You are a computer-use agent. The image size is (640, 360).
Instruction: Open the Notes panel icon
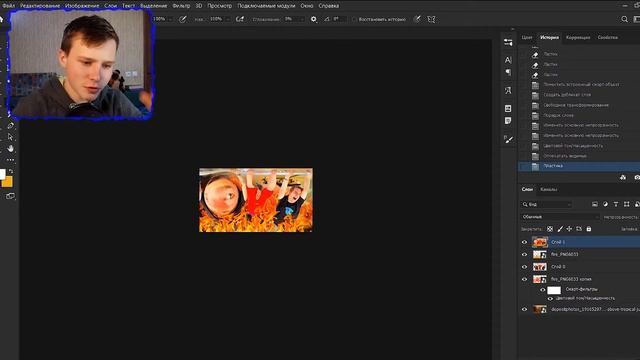508,121
